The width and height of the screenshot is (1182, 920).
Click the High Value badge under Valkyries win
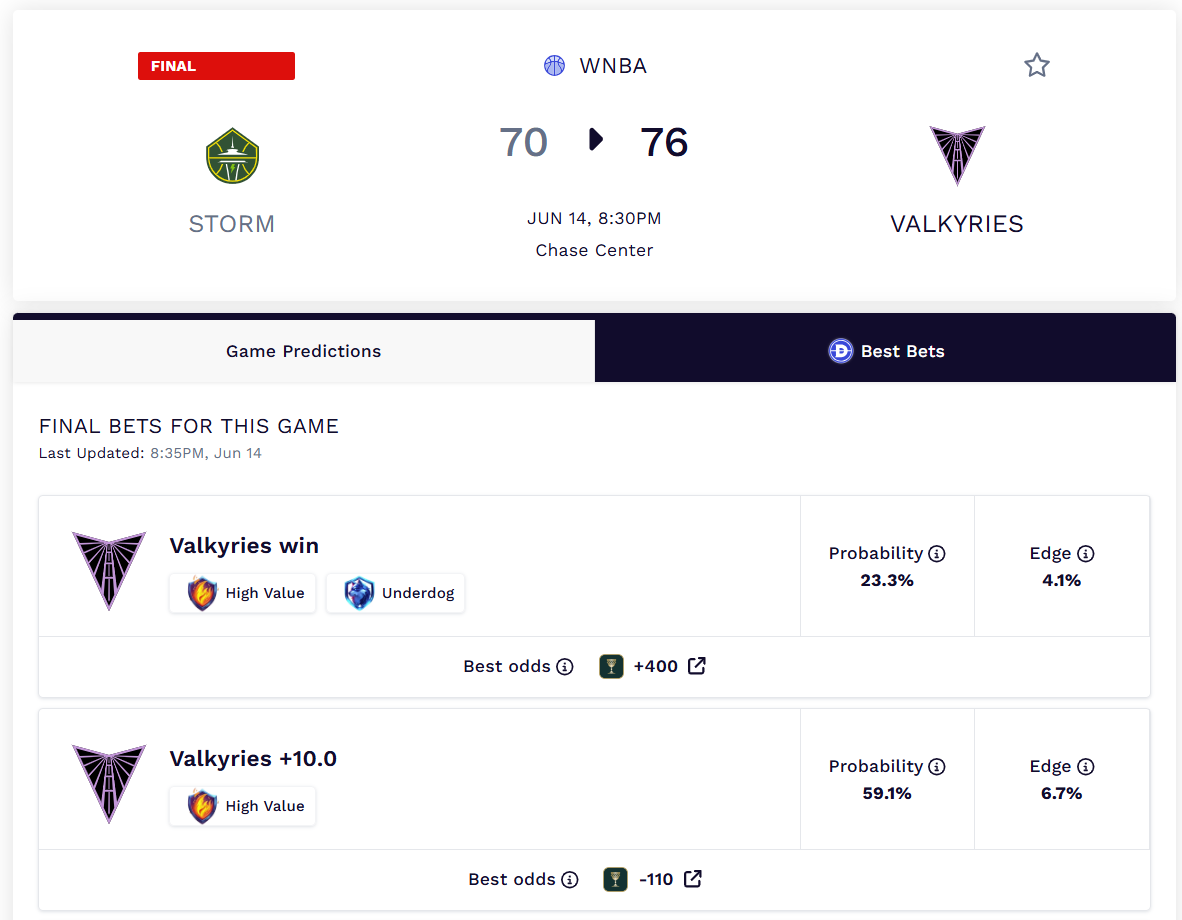point(243,593)
